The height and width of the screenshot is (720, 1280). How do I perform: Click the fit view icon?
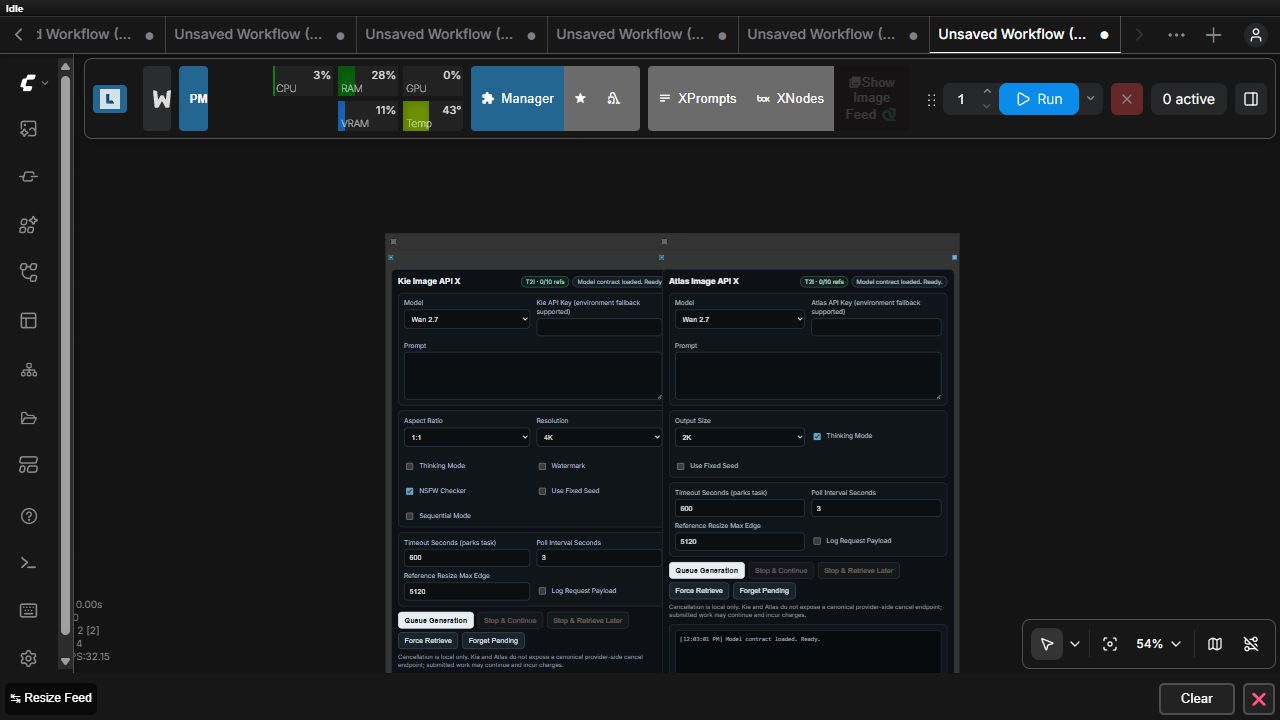click(x=1110, y=644)
